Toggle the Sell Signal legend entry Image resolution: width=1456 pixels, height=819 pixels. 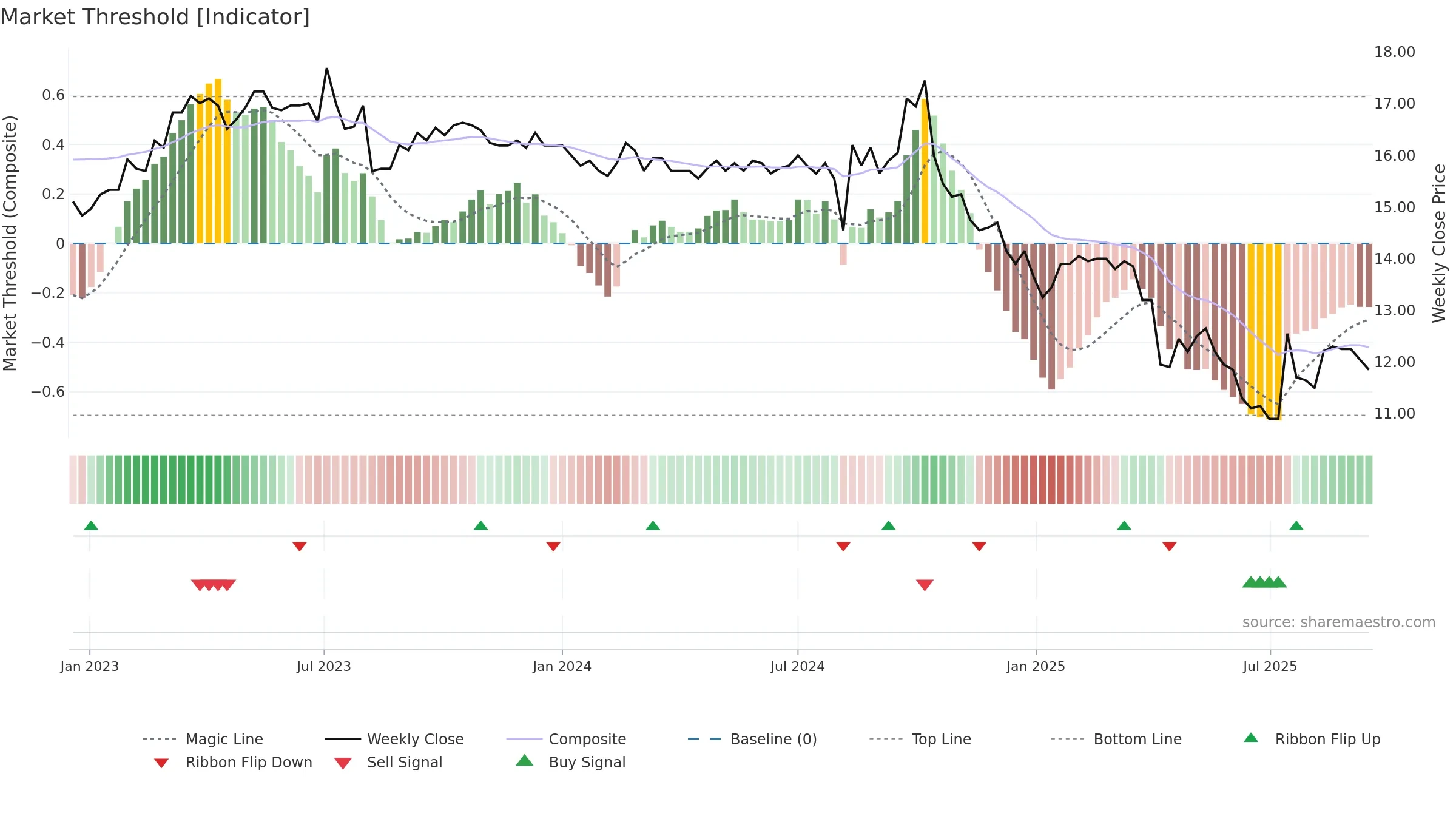(x=388, y=762)
